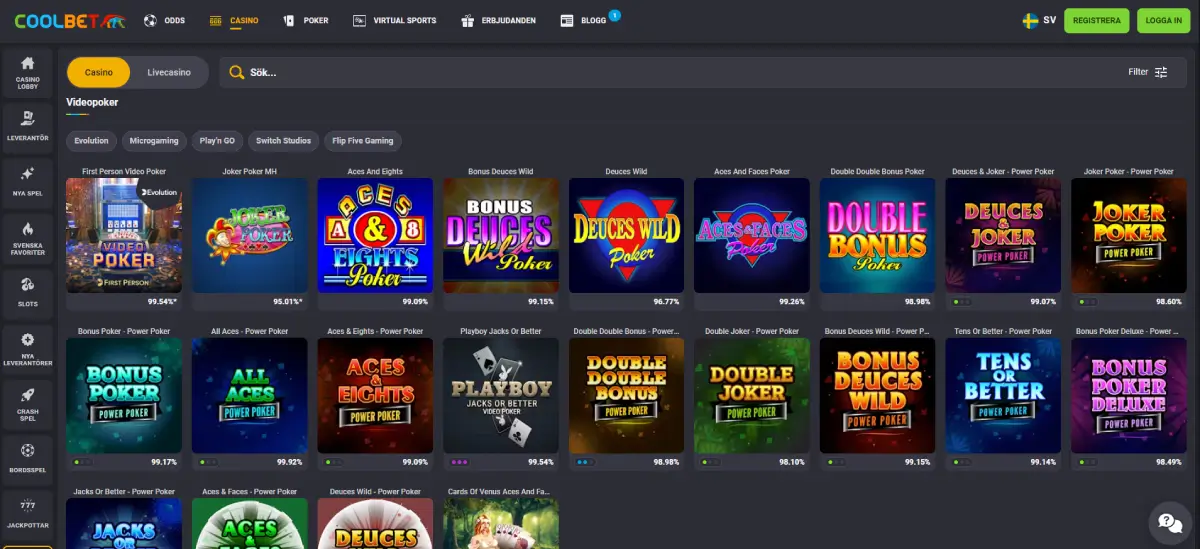Go to Odds section
This screenshot has width=1200, height=549.
coord(165,20)
